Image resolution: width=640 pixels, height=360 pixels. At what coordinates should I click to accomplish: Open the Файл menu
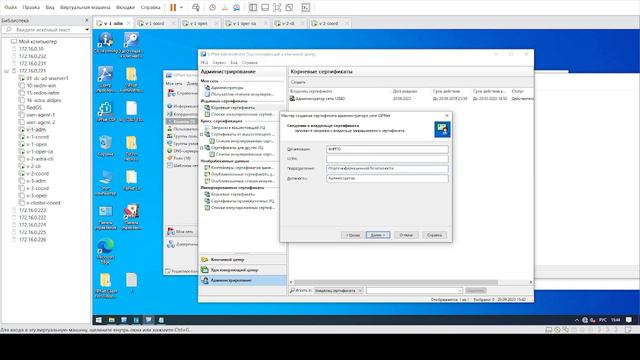[x=11, y=7]
